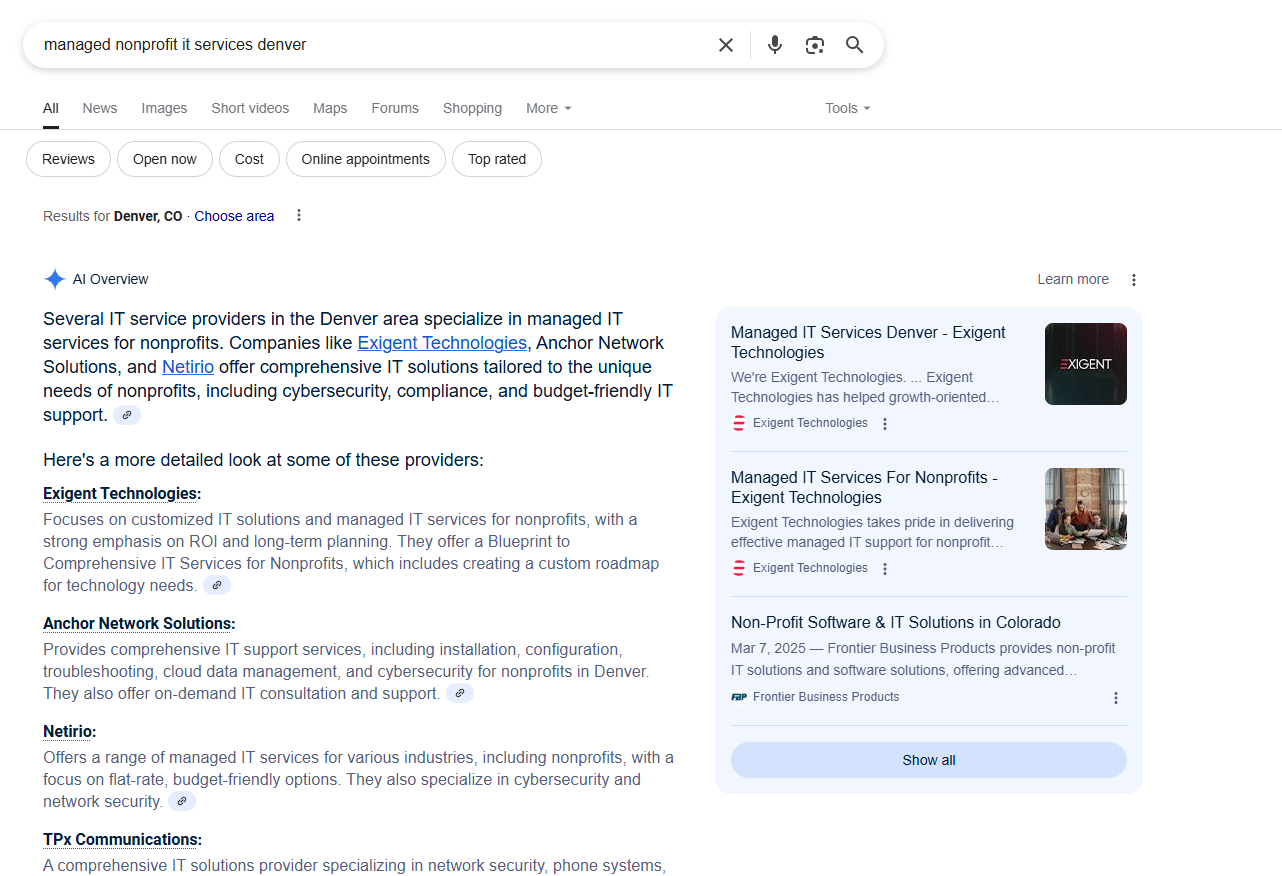Viewport: 1282px width, 876px height.
Task: Open Exigent Technologies link in summary paragraph
Action: tap(442, 343)
